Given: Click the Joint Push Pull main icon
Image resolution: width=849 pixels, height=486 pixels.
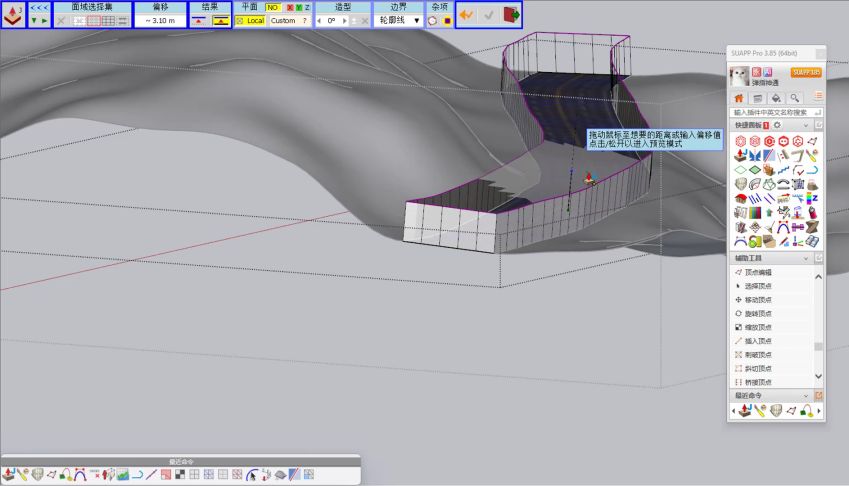Looking at the screenshot, I should (13, 15).
